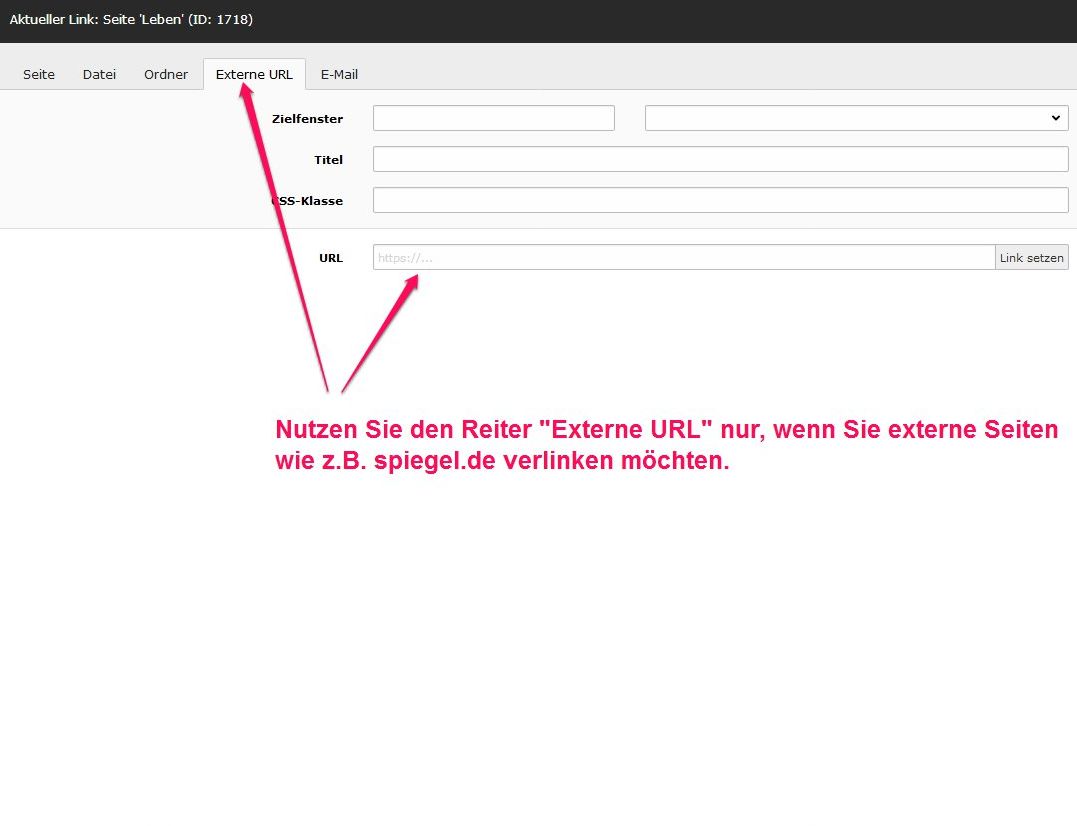Click the Titel label
The width and height of the screenshot is (1077, 826).
[x=328, y=160]
